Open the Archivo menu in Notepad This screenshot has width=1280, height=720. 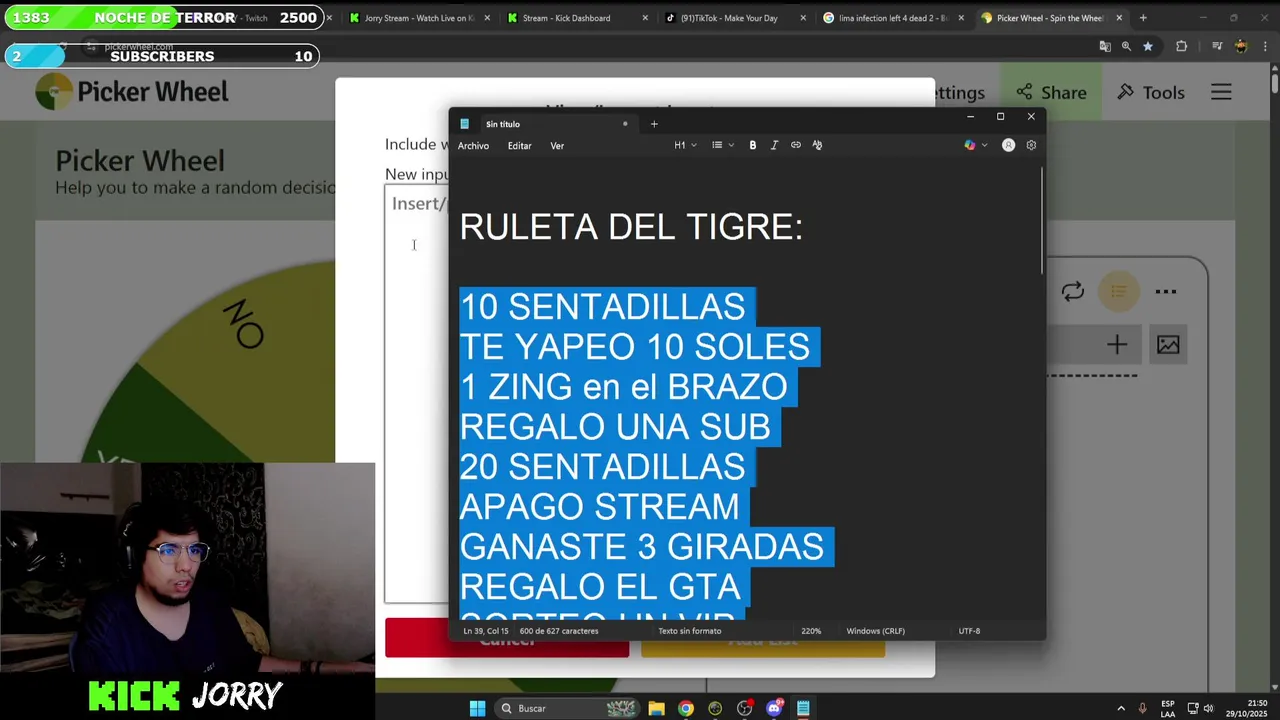tap(473, 146)
